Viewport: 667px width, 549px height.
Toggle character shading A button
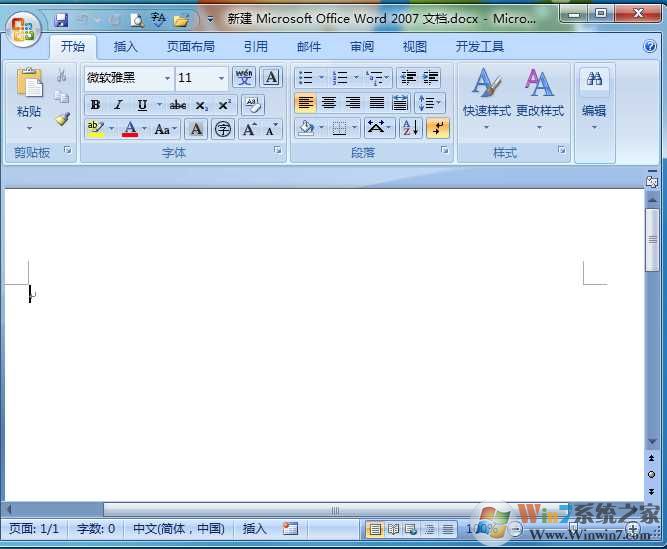[196, 129]
